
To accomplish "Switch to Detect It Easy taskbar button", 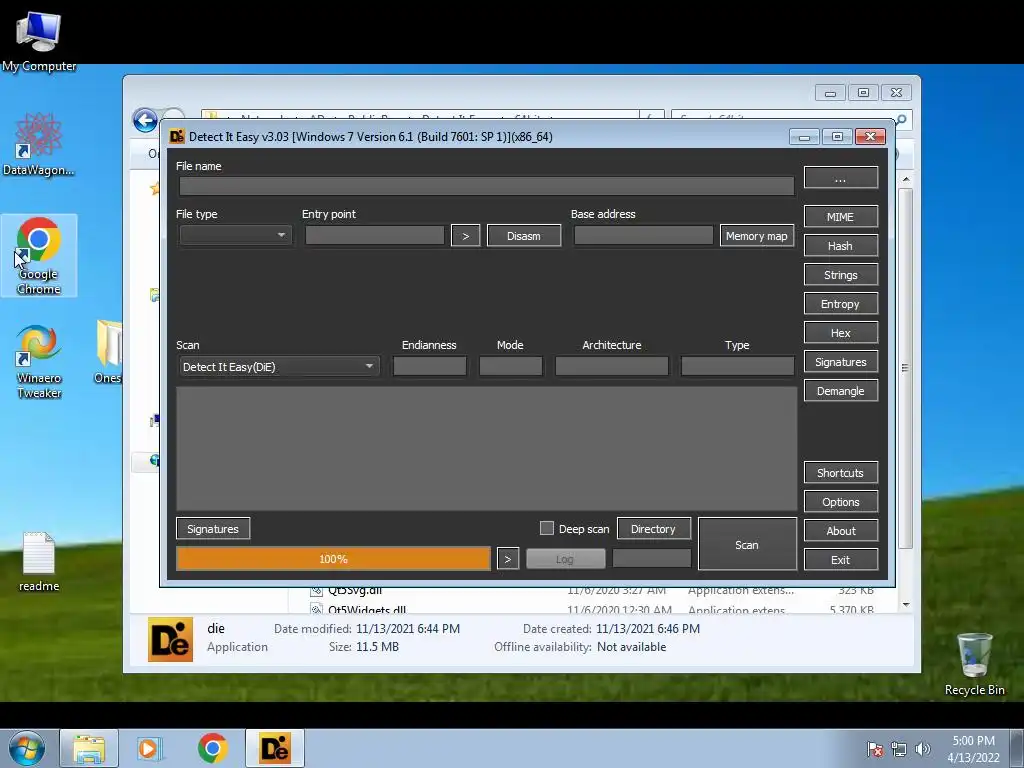I will click(x=275, y=748).
